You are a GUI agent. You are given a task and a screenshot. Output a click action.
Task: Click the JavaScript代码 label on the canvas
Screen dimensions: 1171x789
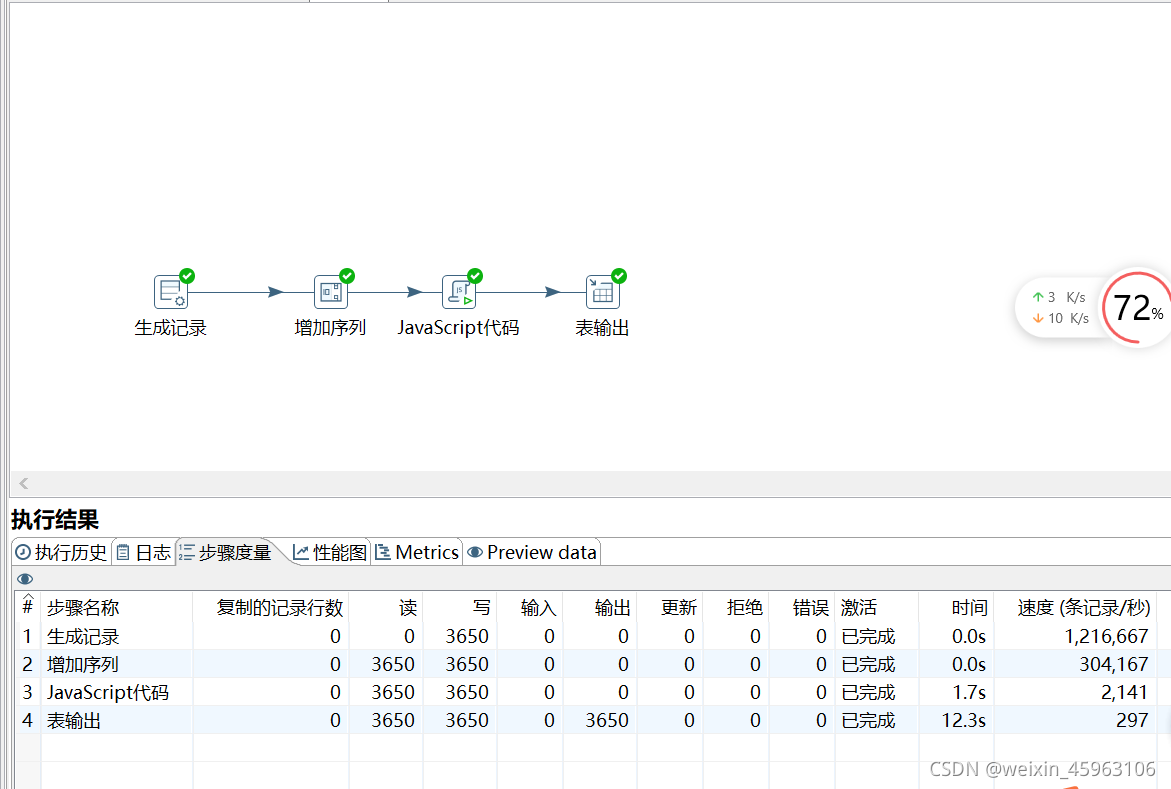click(458, 328)
